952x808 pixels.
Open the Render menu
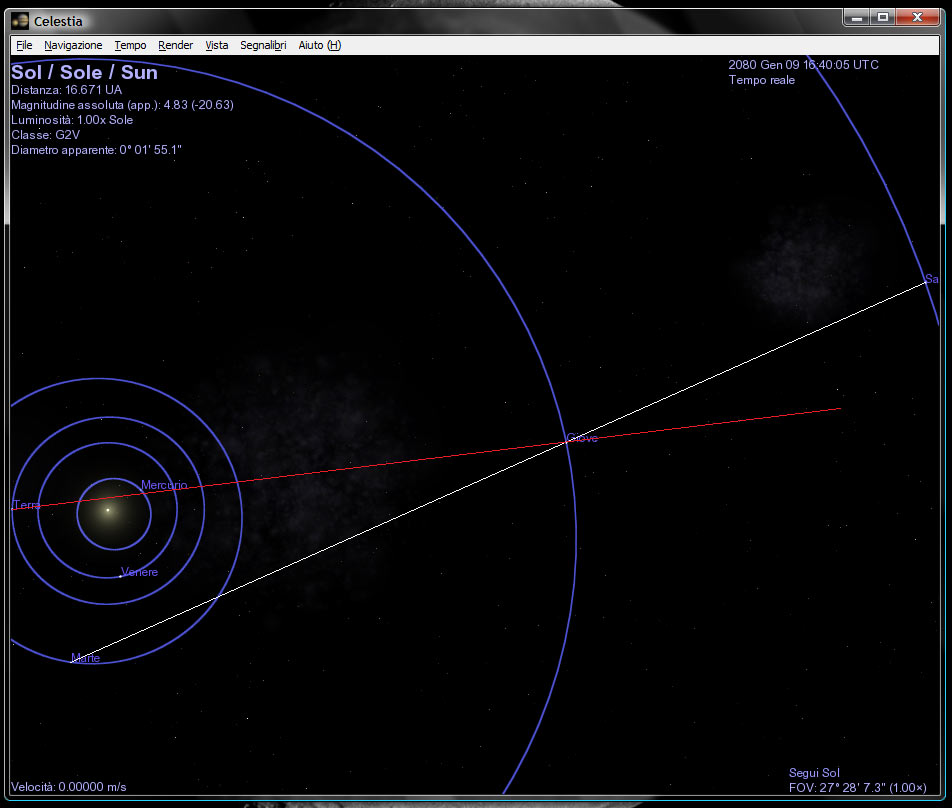coord(175,45)
